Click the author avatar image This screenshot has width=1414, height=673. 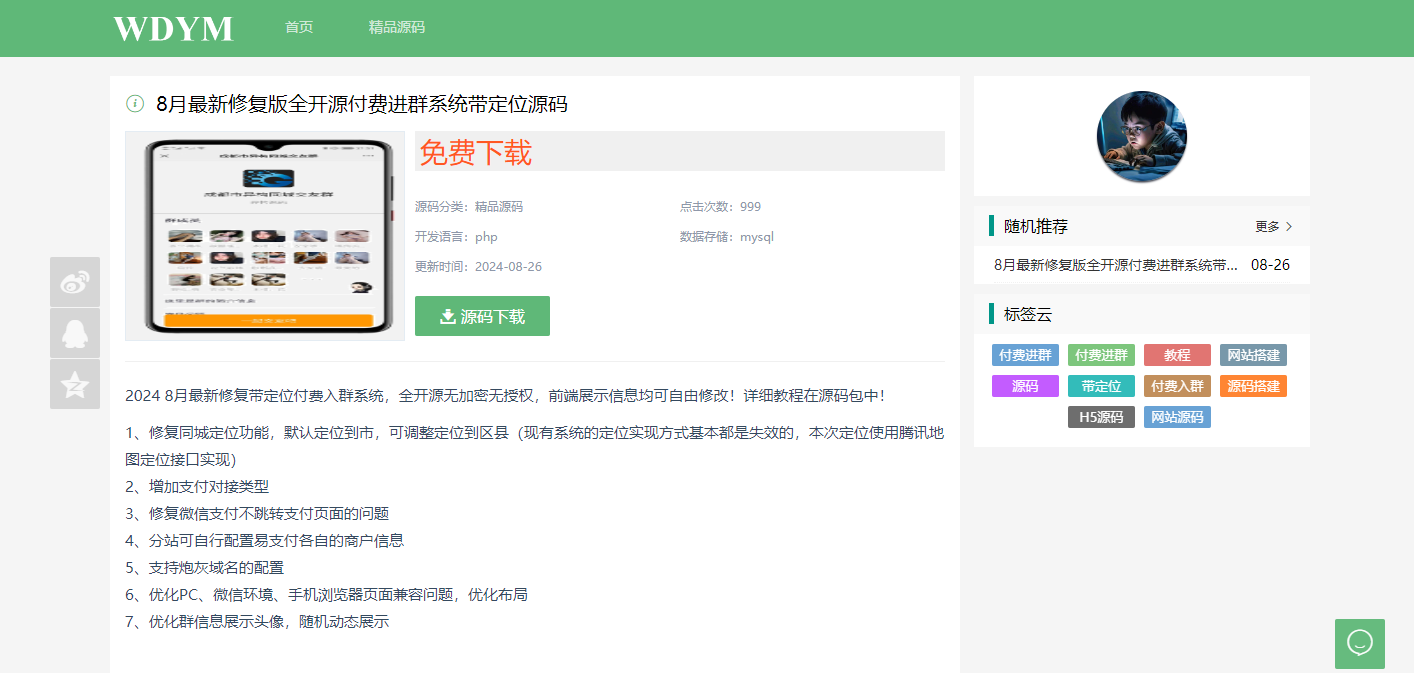click(1140, 136)
